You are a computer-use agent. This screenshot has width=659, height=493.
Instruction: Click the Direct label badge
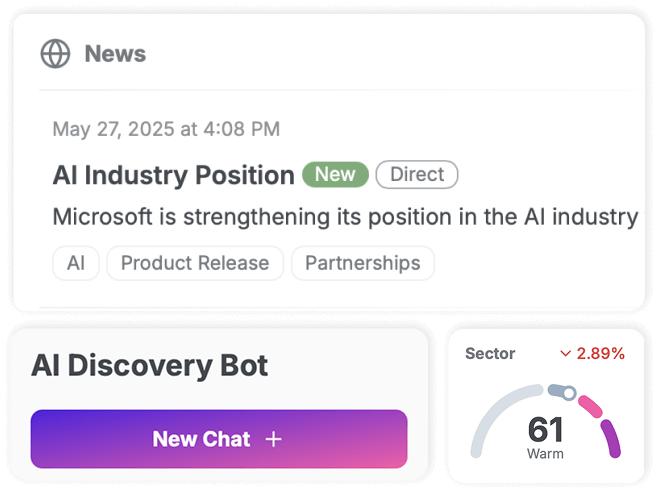(417, 174)
